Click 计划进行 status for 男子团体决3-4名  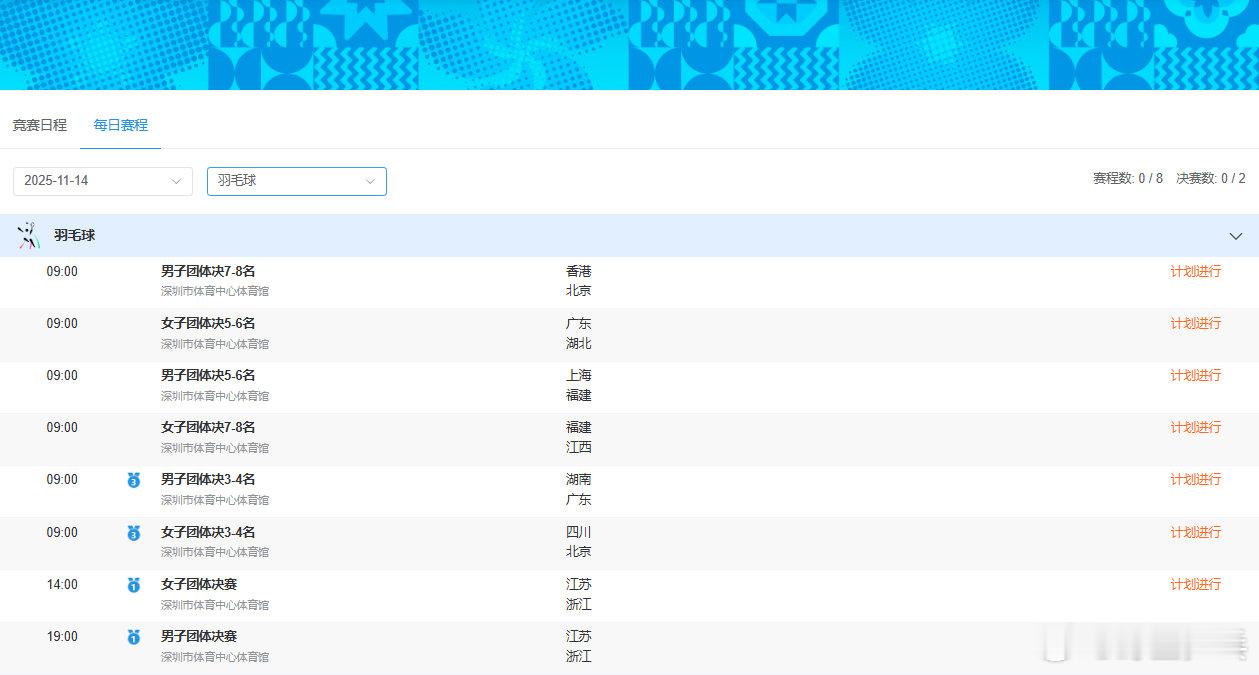(x=1196, y=479)
